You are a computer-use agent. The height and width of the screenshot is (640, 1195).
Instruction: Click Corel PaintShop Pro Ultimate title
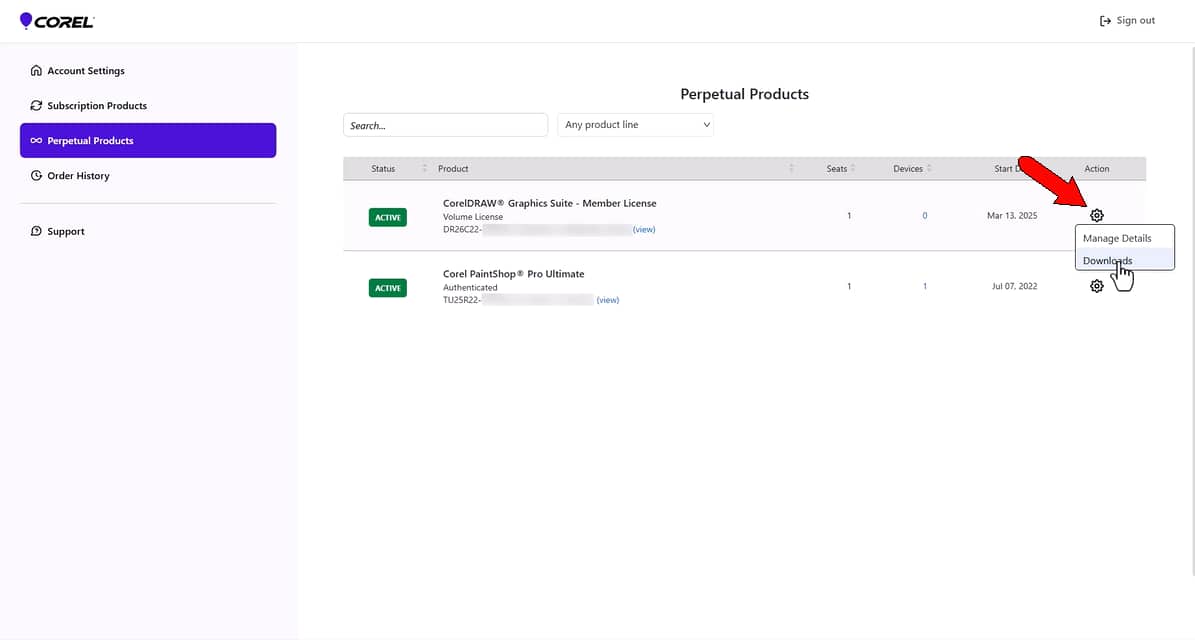[x=514, y=274]
